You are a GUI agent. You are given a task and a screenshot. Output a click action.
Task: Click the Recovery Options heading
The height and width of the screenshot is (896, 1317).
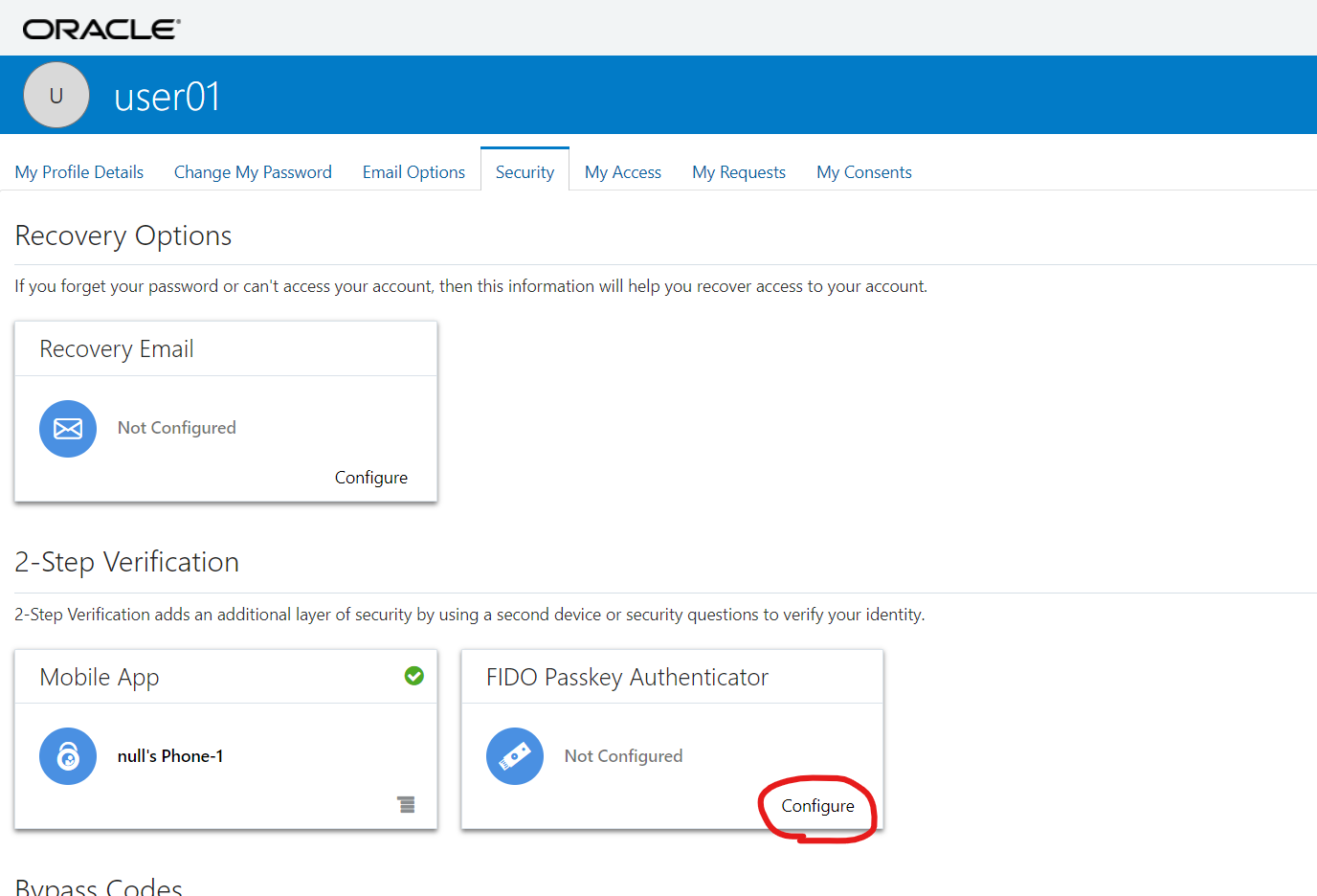(123, 235)
